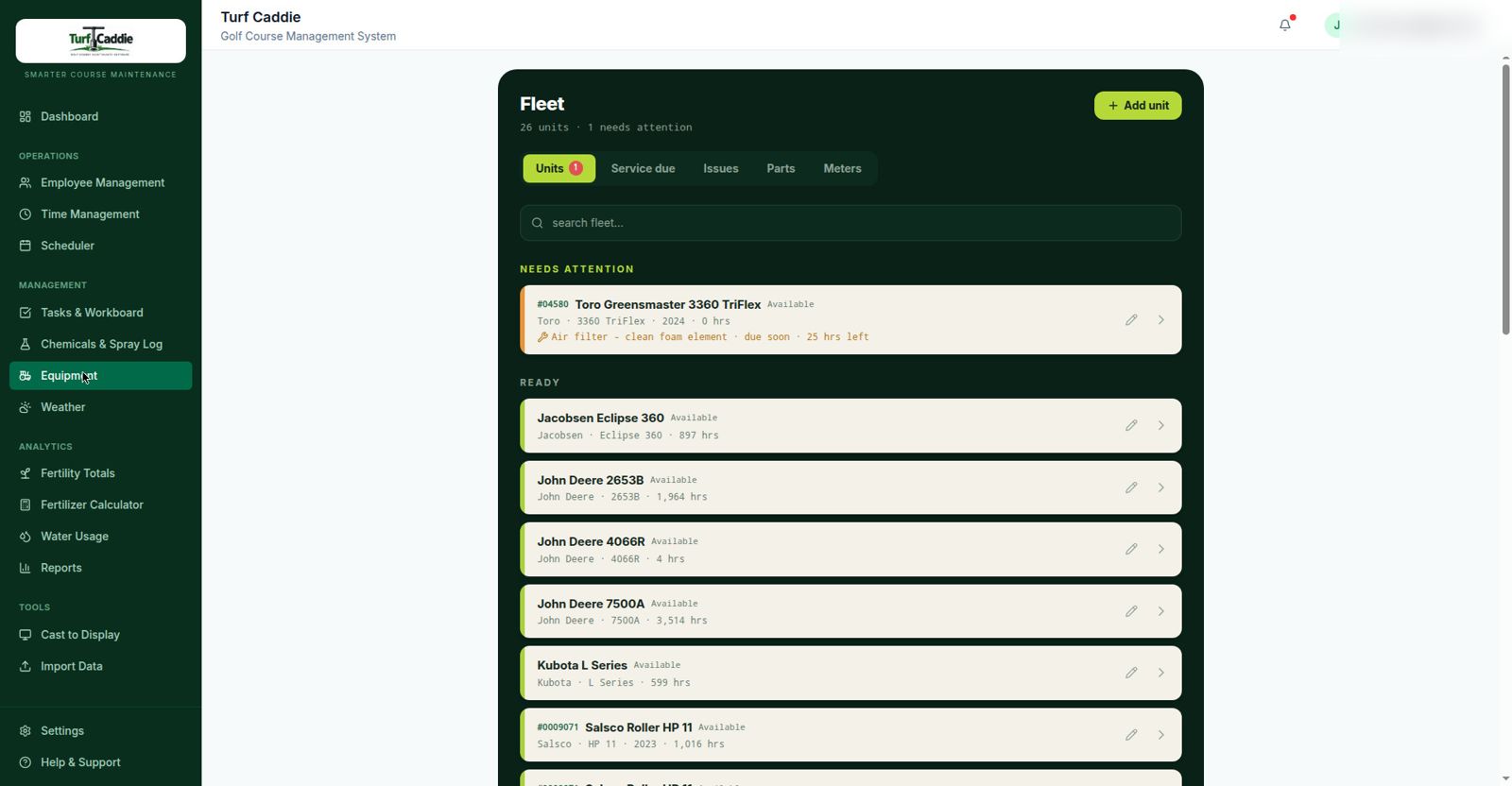This screenshot has width=1512, height=786.
Task: Open the Issues tab
Action: click(721, 168)
